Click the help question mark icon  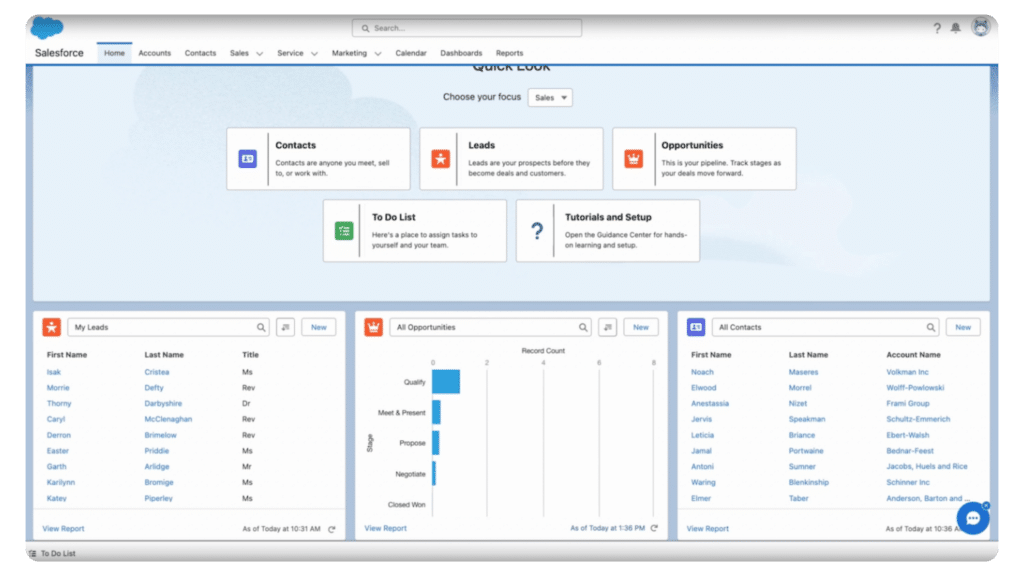point(937,28)
